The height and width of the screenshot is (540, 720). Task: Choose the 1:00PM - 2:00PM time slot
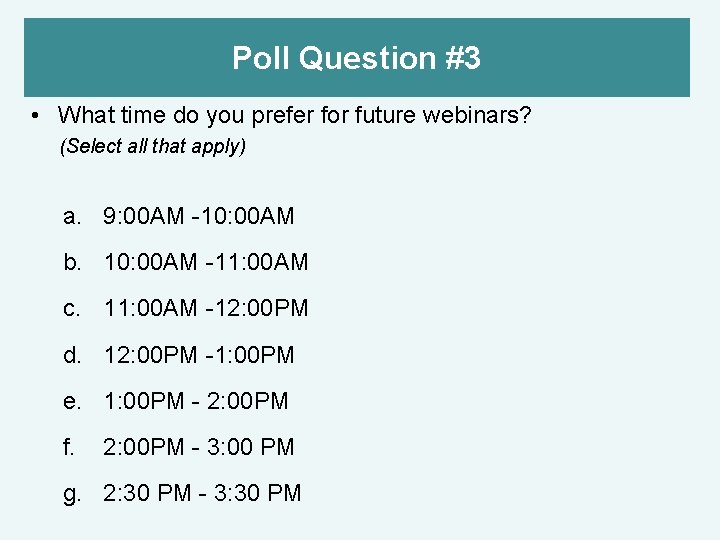pos(196,400)
